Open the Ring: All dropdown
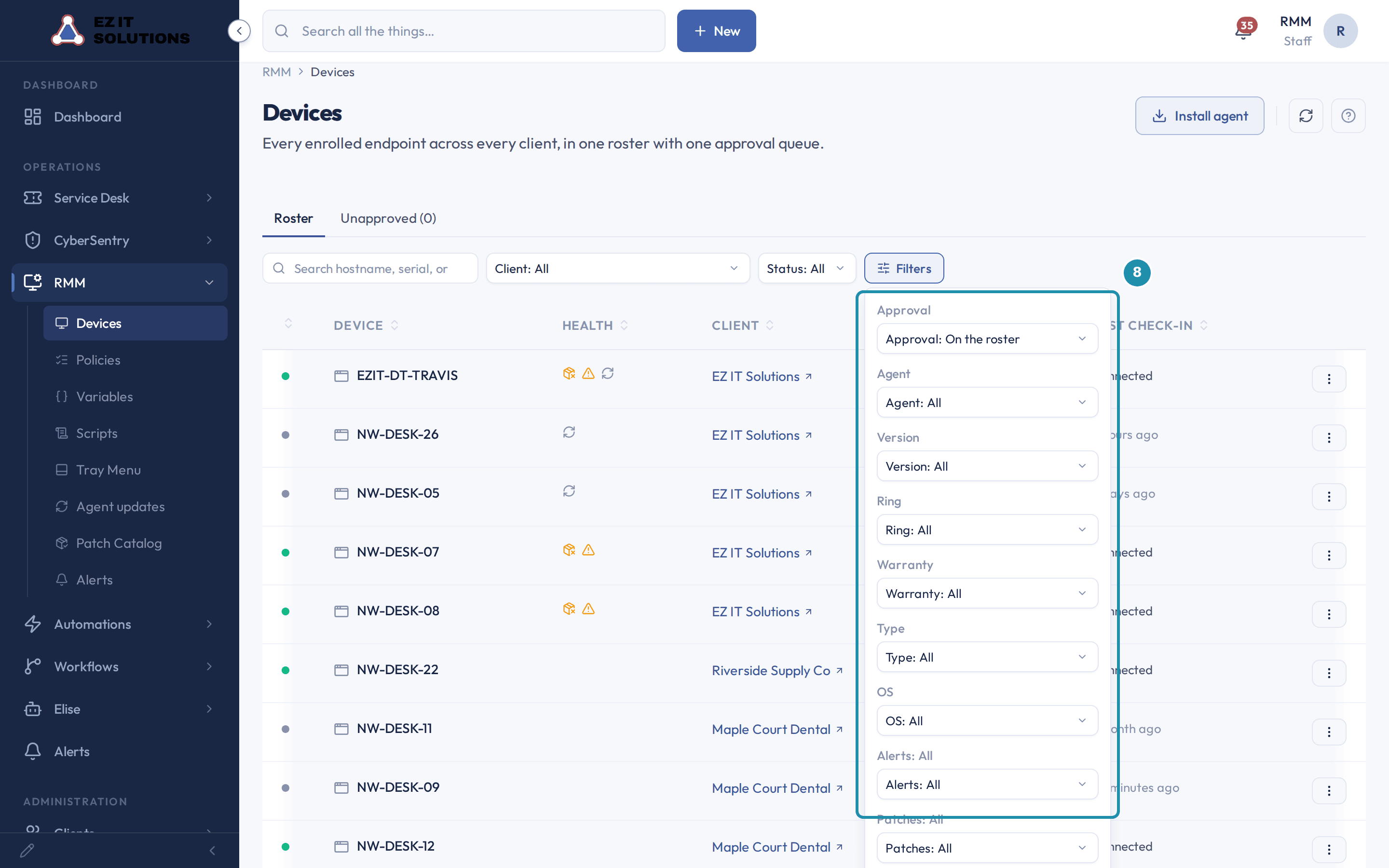1389x868 pixels. click(x=987, y=530)
